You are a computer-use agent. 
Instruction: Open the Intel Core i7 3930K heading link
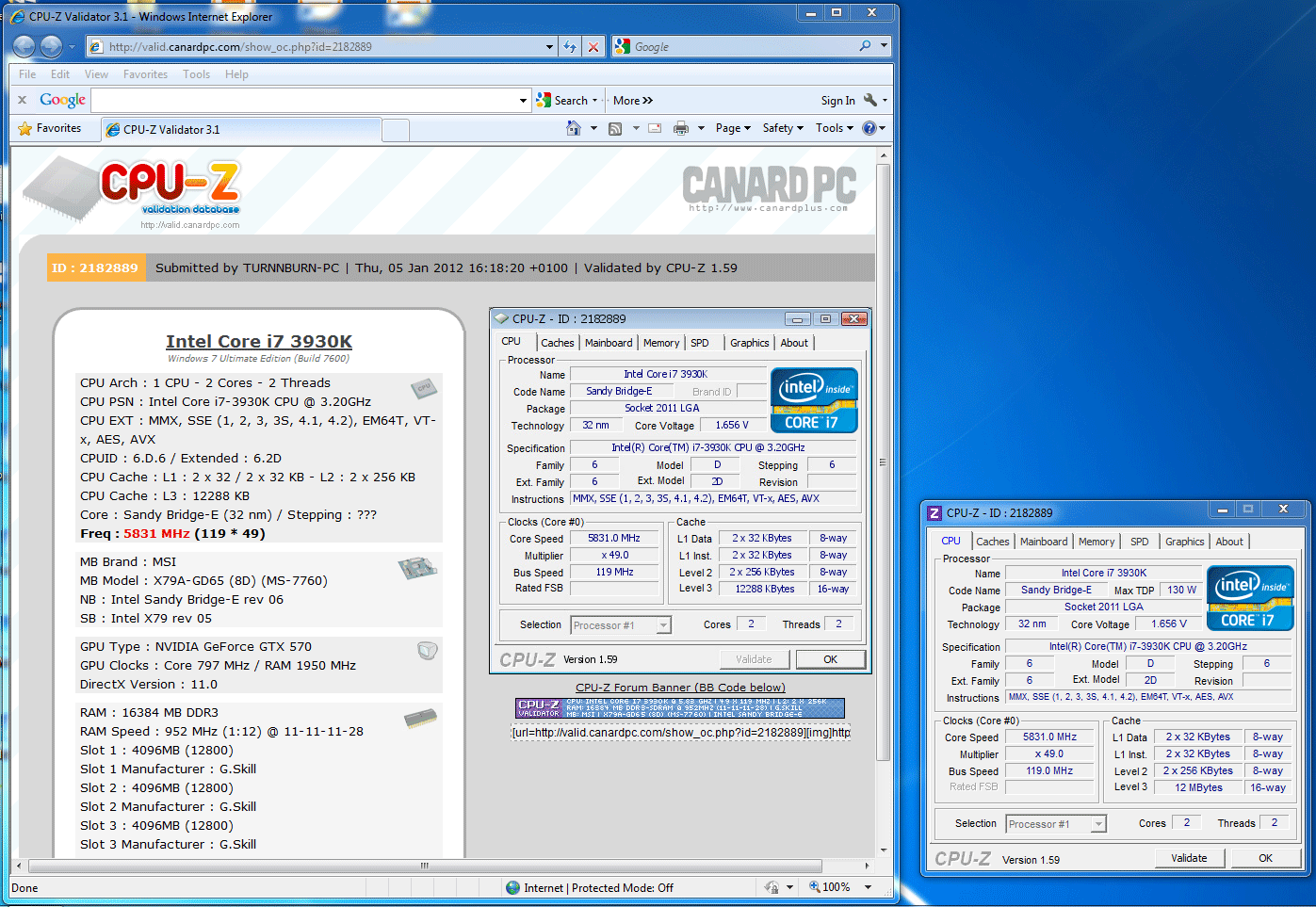click(259, 342)
